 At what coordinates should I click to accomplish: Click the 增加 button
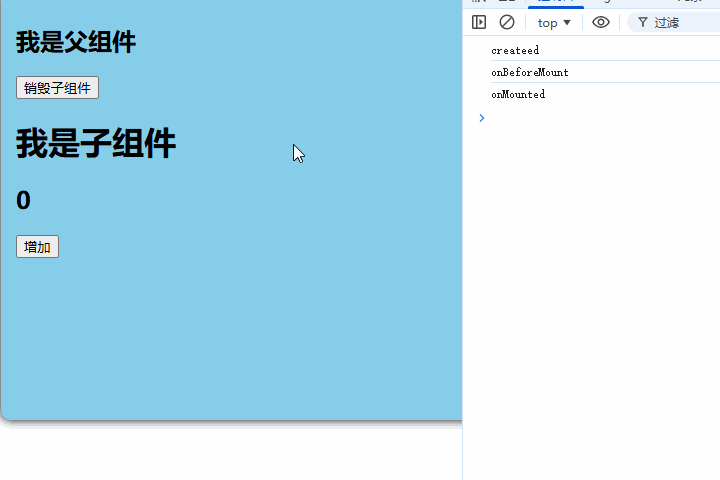(x=37, y=247)
